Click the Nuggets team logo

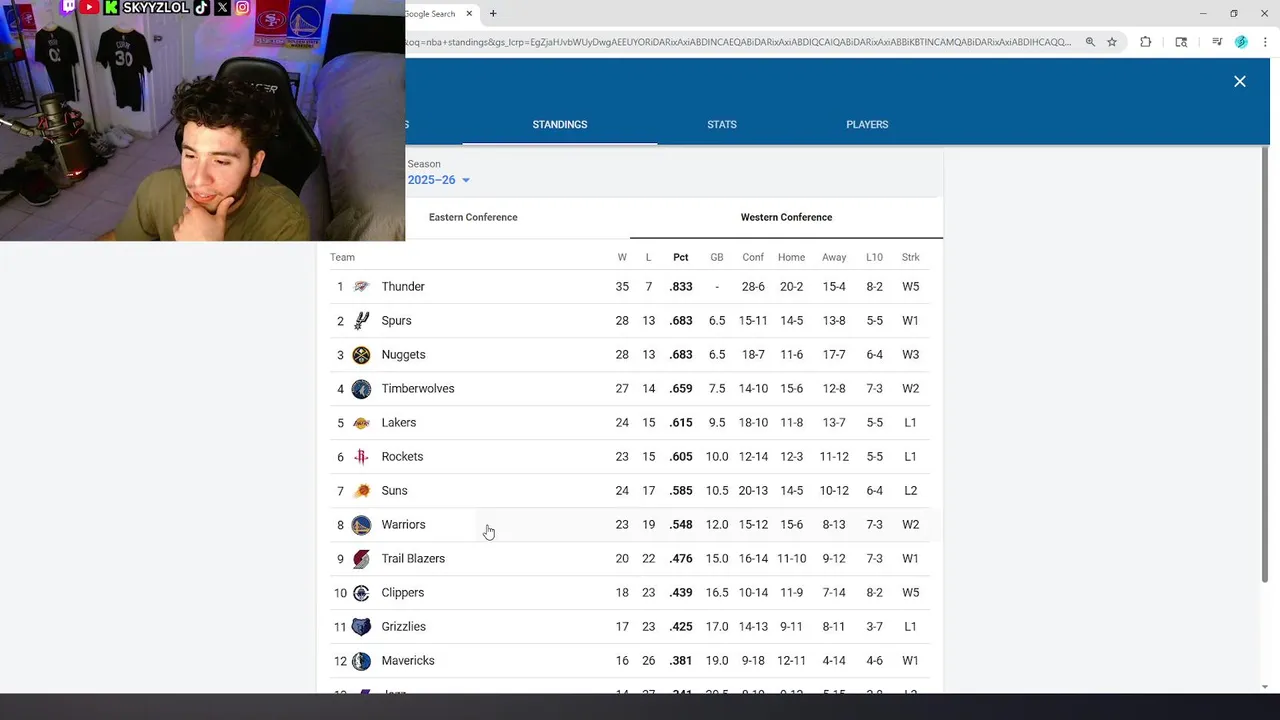point(361,355)
